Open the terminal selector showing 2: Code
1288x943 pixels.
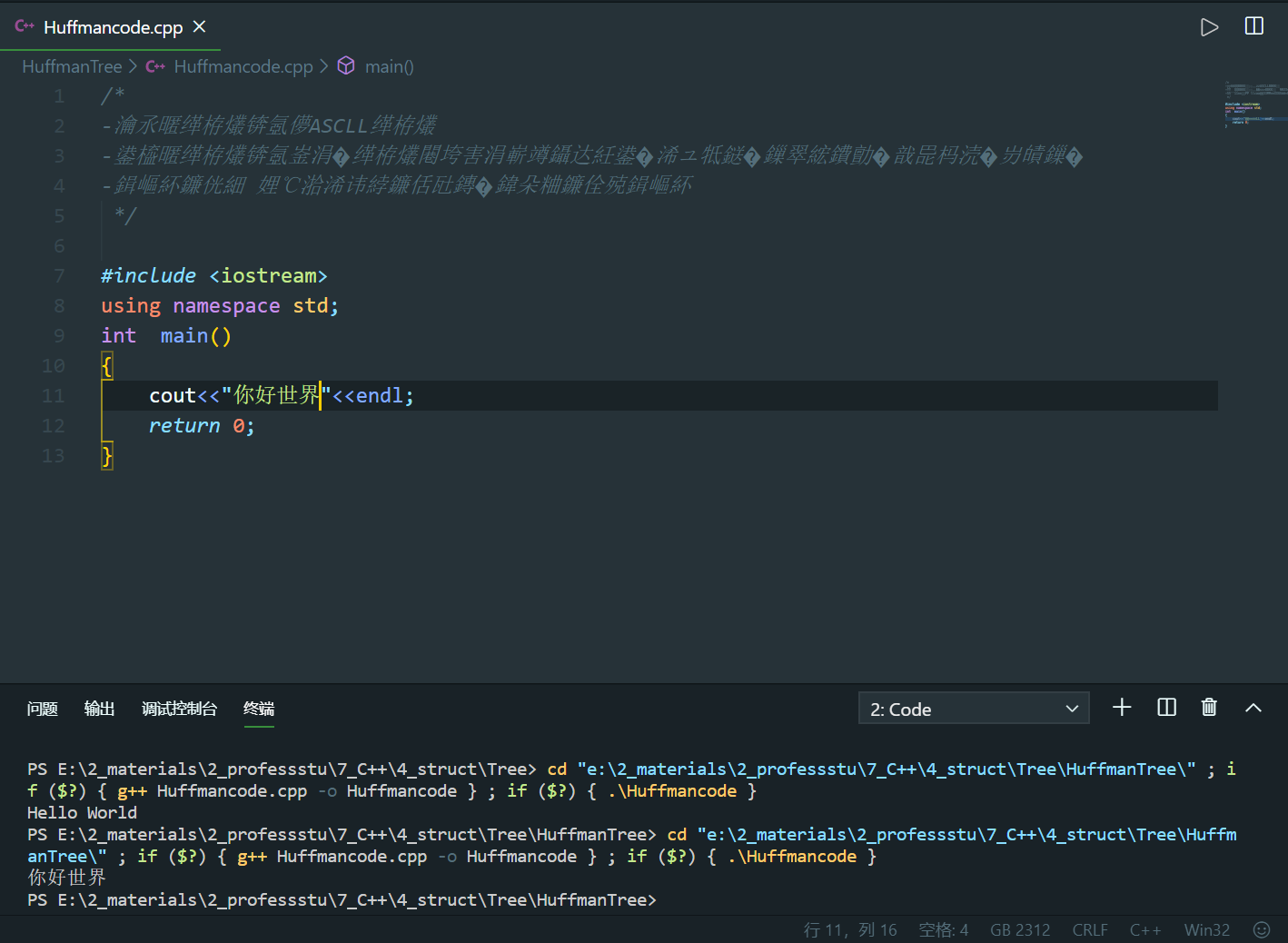pos(973,708)
